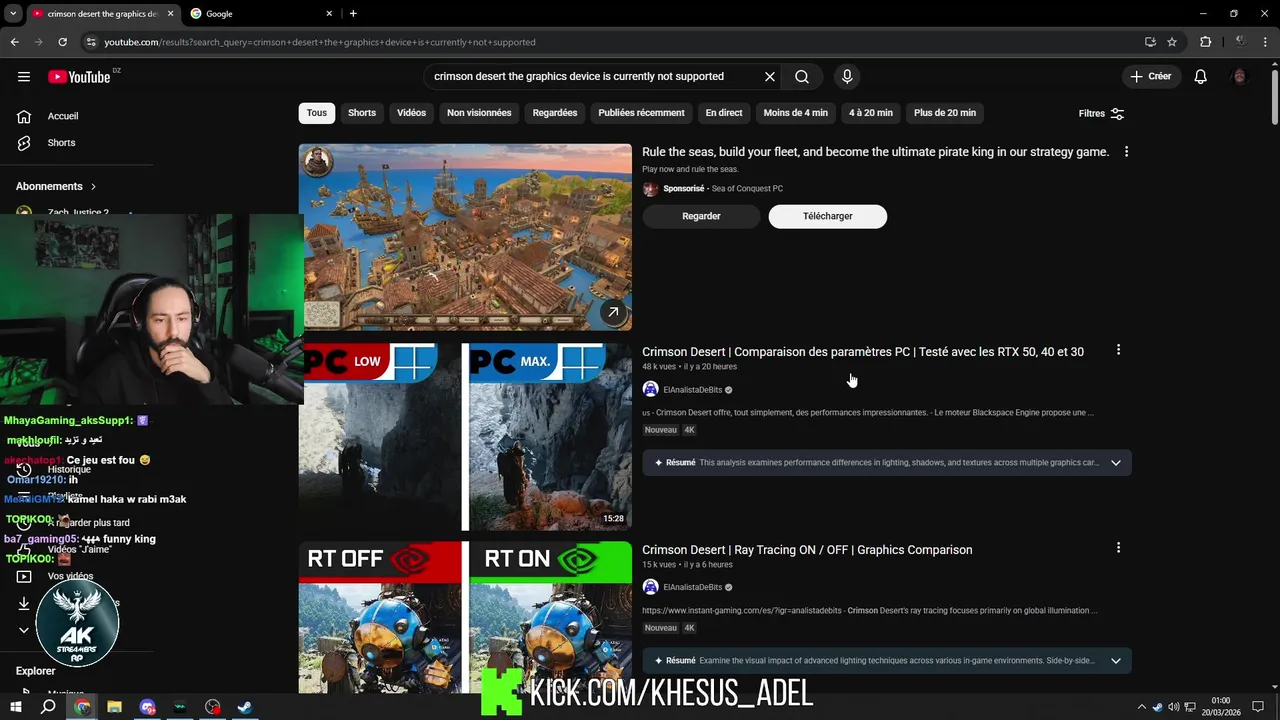Open the RT OFF / RT ON video thumbnail
This screenshot has height=720, width=1280.
(x=465, y=617)
